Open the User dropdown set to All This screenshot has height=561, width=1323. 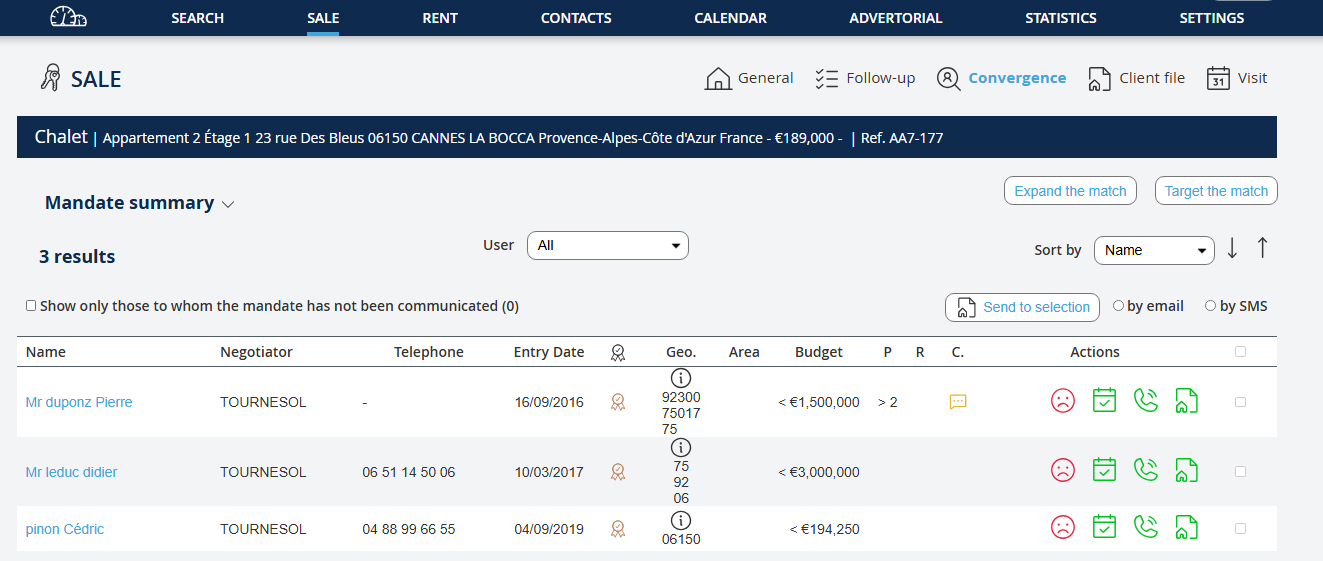[607, 245]
